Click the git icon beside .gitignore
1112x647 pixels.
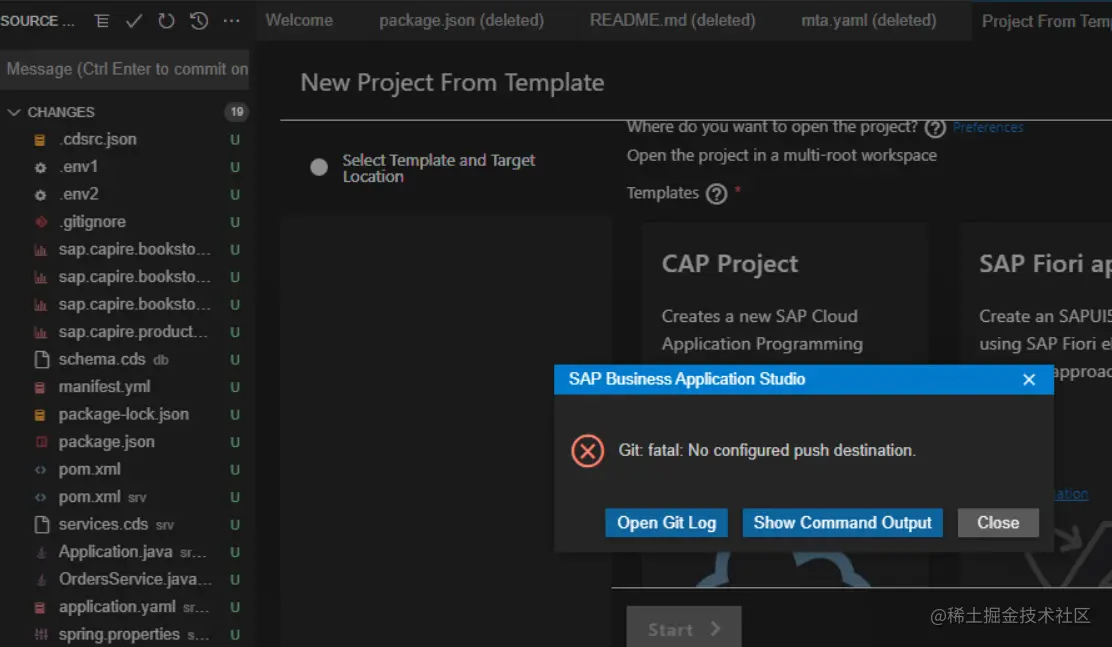tap(41, 222)
